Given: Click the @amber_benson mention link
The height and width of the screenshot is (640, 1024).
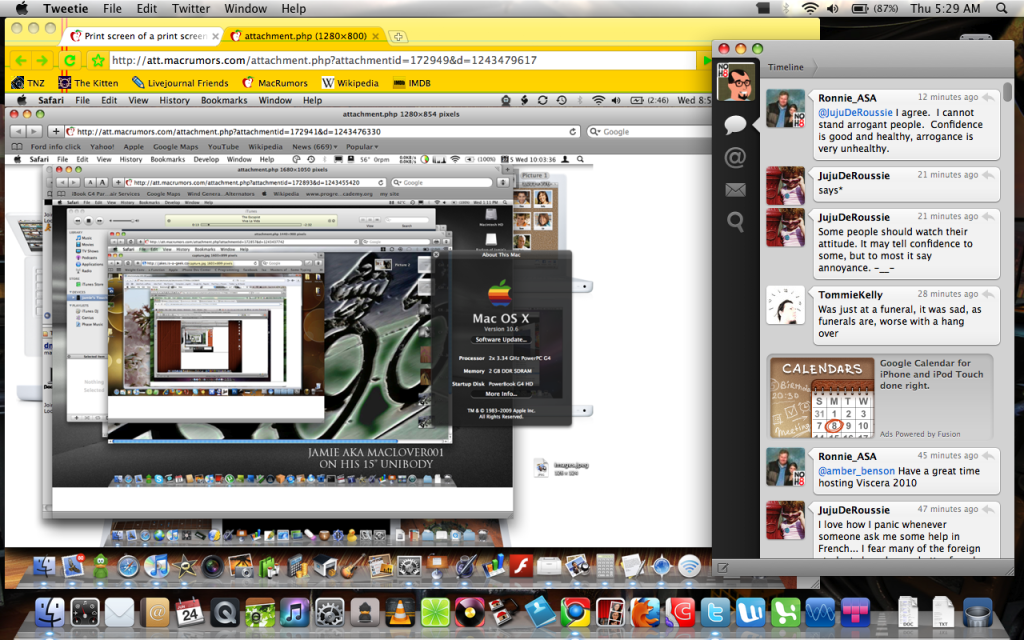Looking at the screenshot, I should click(856, 471).
